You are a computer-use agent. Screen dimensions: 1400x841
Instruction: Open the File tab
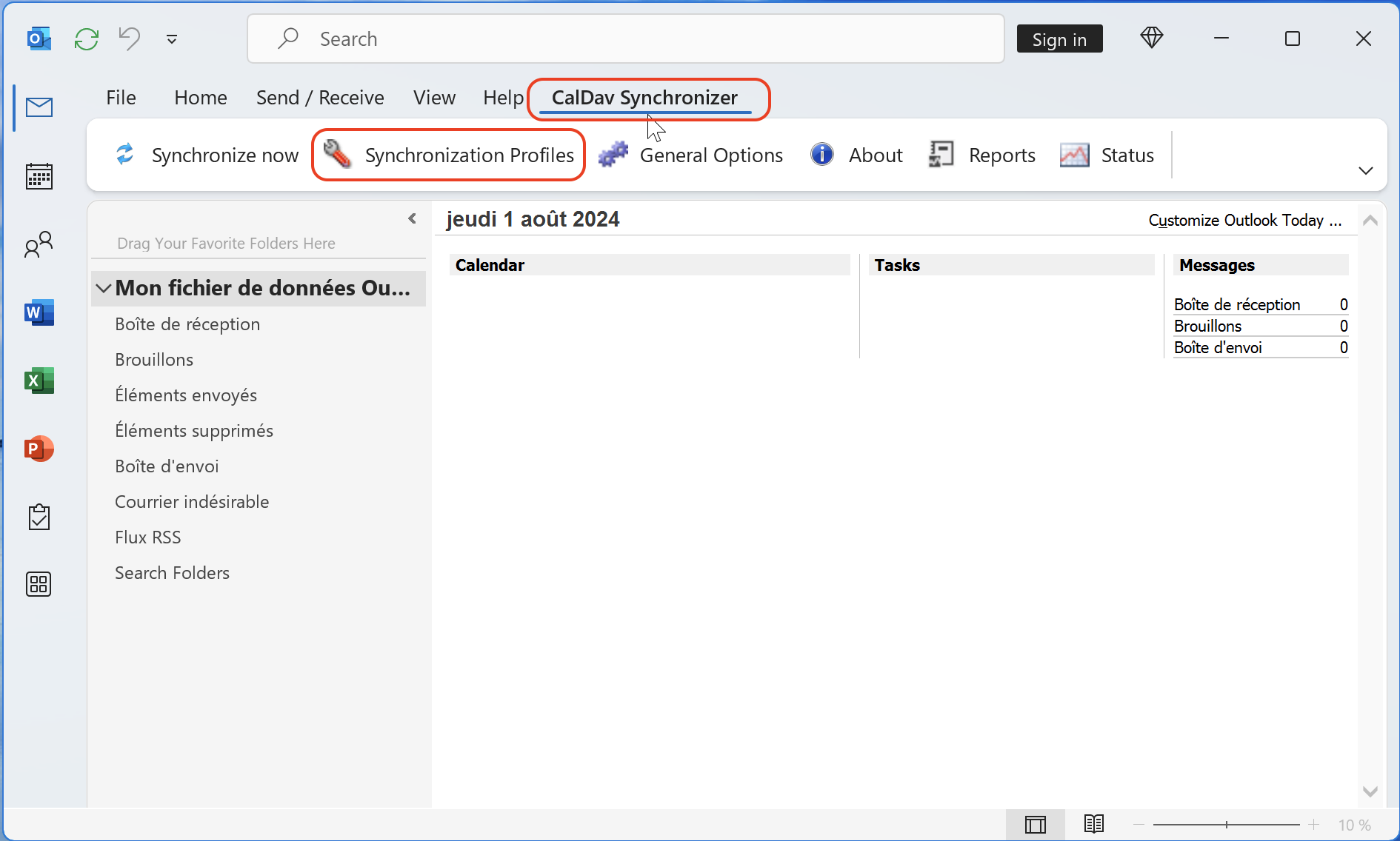point(121,98)
